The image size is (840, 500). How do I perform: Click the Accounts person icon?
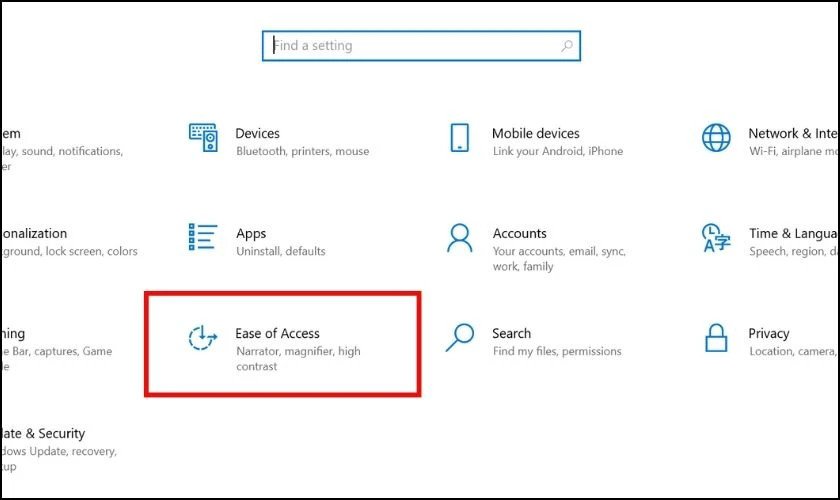pos(460,238)
